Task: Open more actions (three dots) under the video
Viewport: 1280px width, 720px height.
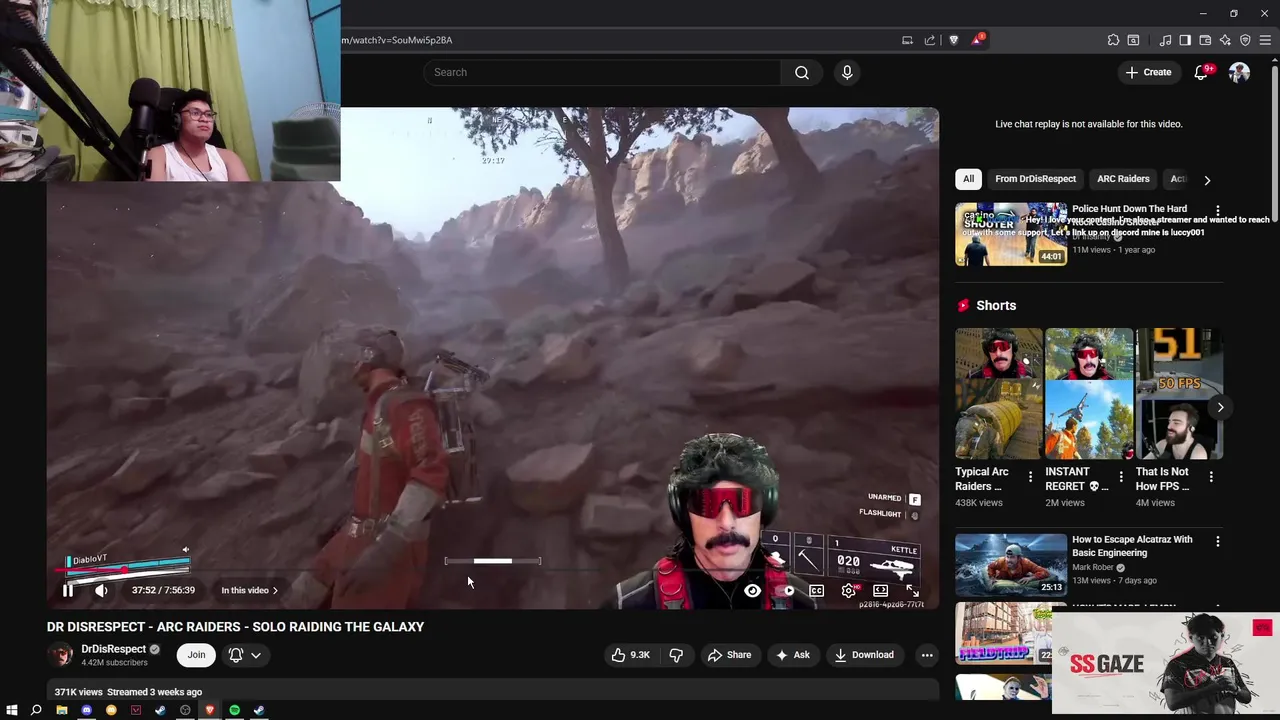Action: pyautogui.click(x=927, y=655)
